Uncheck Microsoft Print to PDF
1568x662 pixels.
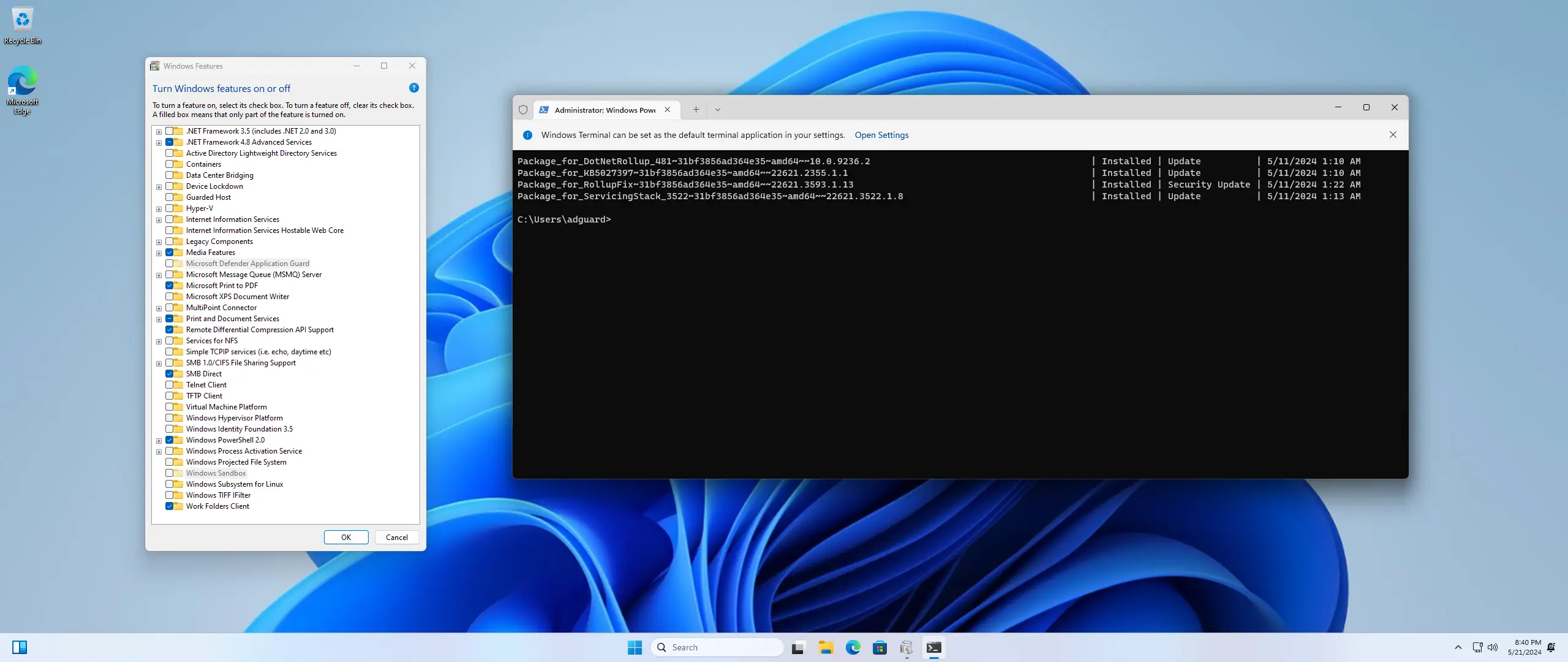[x=170, y=286]
